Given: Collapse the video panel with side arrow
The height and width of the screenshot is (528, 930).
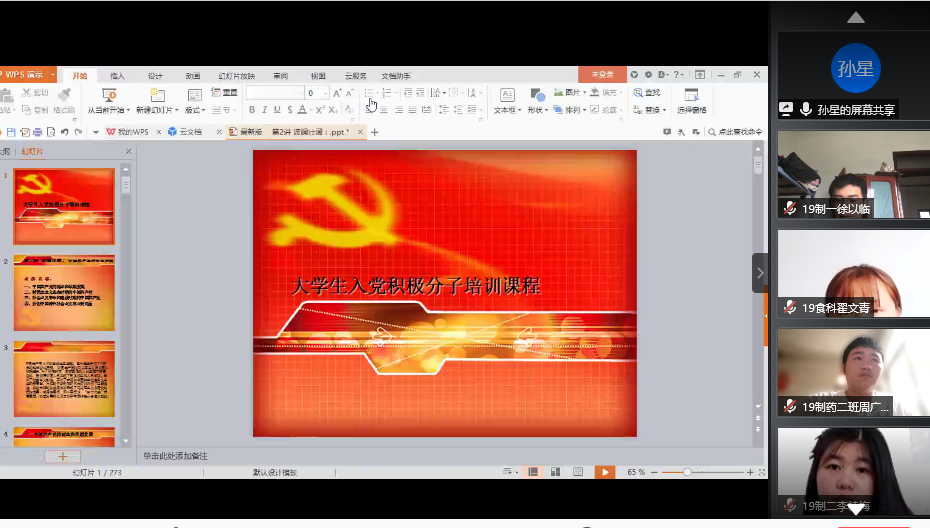Looking at the screenshot, I should click(x=760, y=272).
